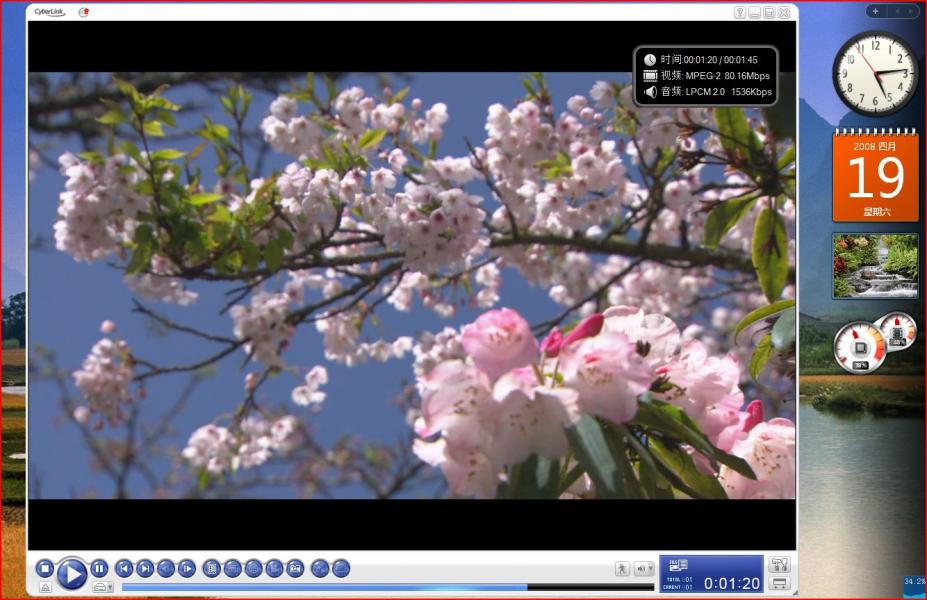Viewport: 927px width, 600px height.
Task: Eject the disc with the eject button
Action: (46, 587)
